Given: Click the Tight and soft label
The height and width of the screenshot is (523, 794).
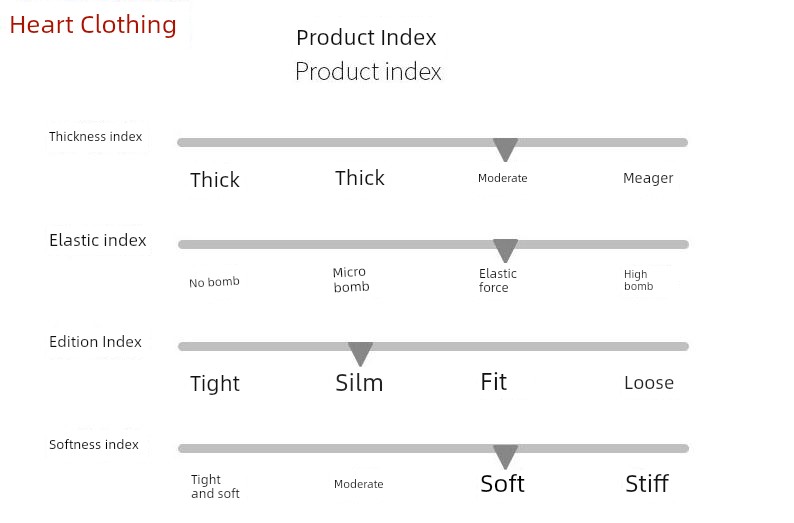Looking at the screenshot, I should pyautogui.click(x=215, y=487).
